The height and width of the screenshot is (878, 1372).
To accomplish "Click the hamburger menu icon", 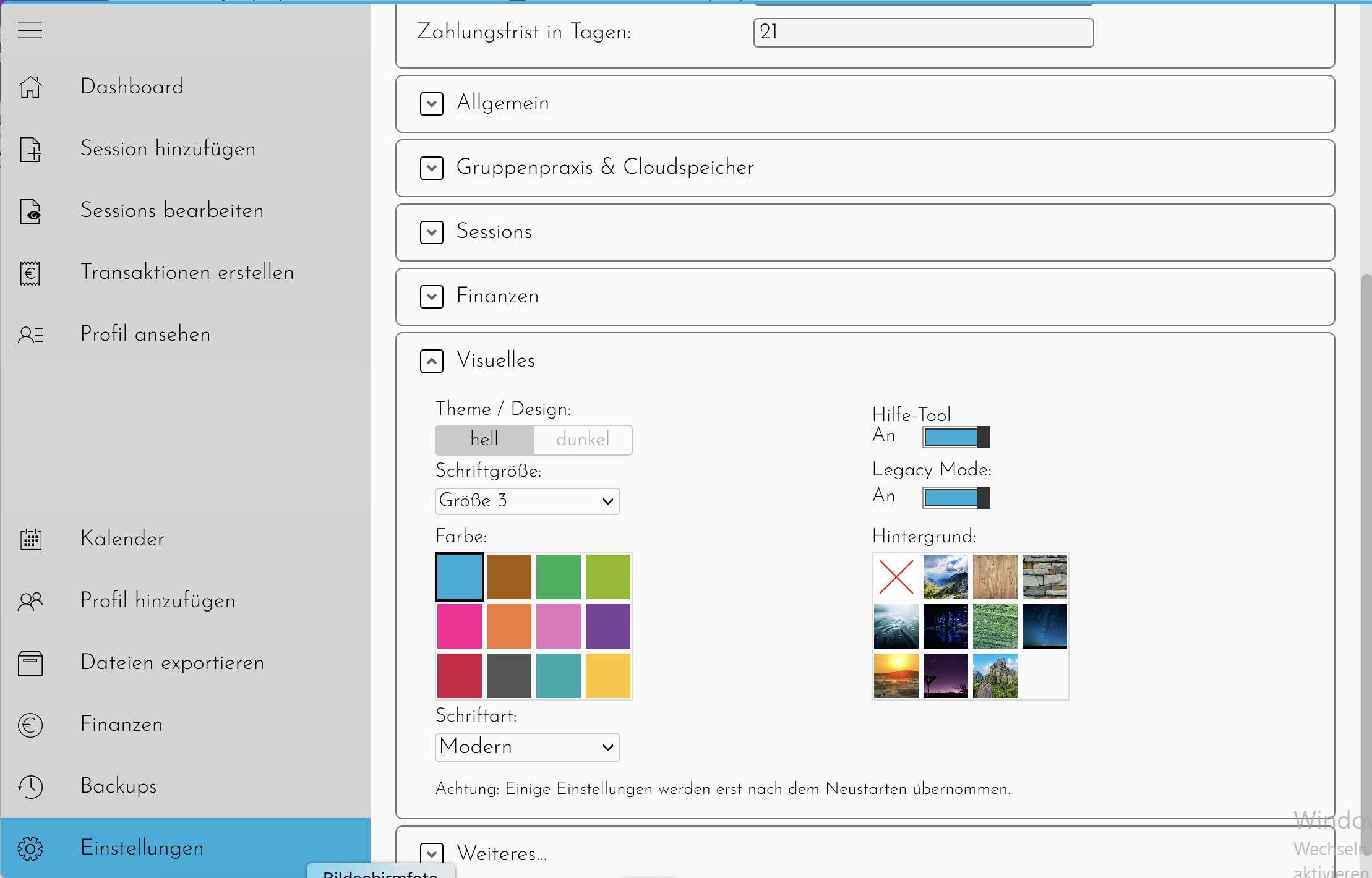I will coord(30,30).
